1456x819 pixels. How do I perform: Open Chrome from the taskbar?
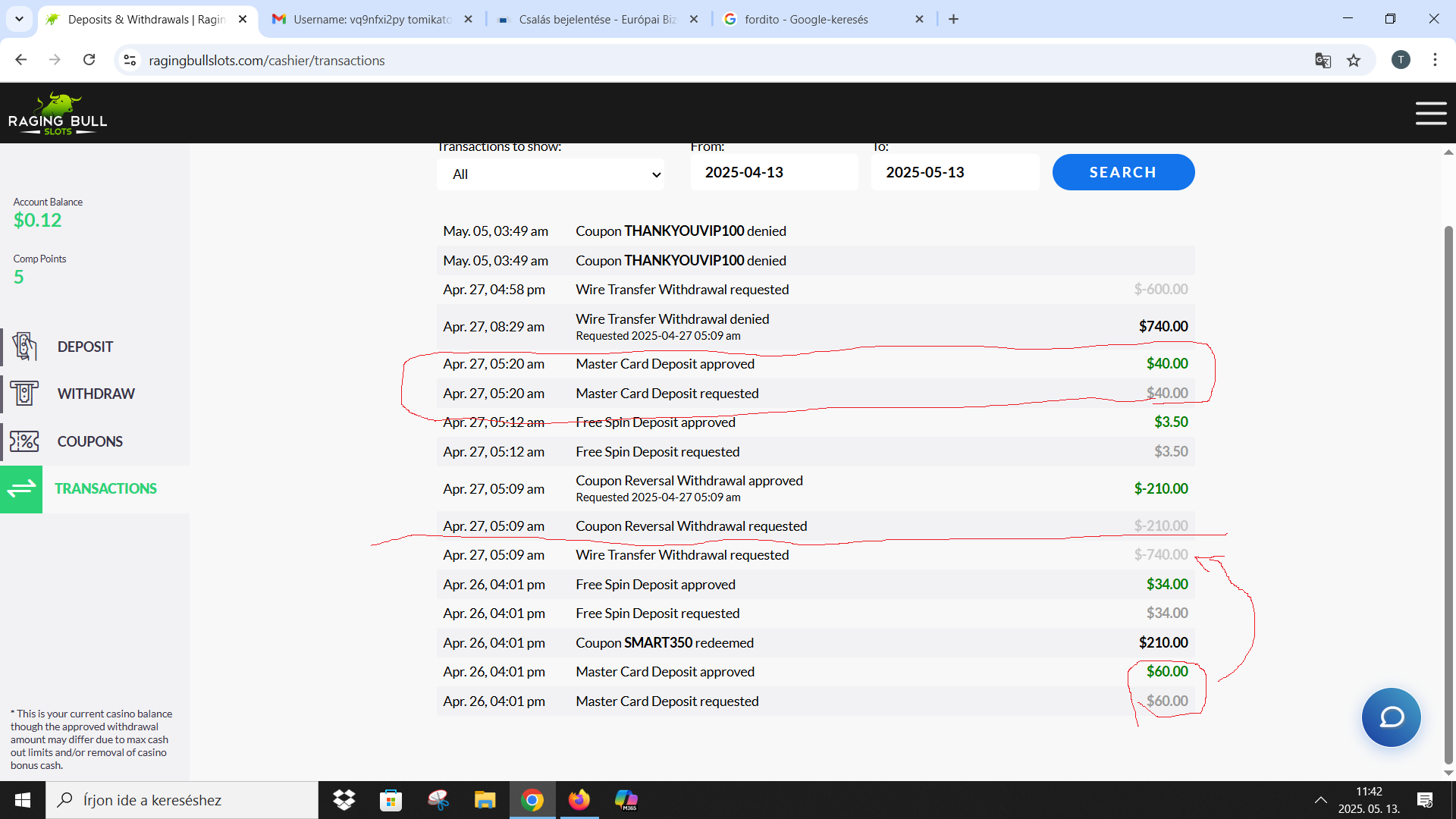(532, 800)
